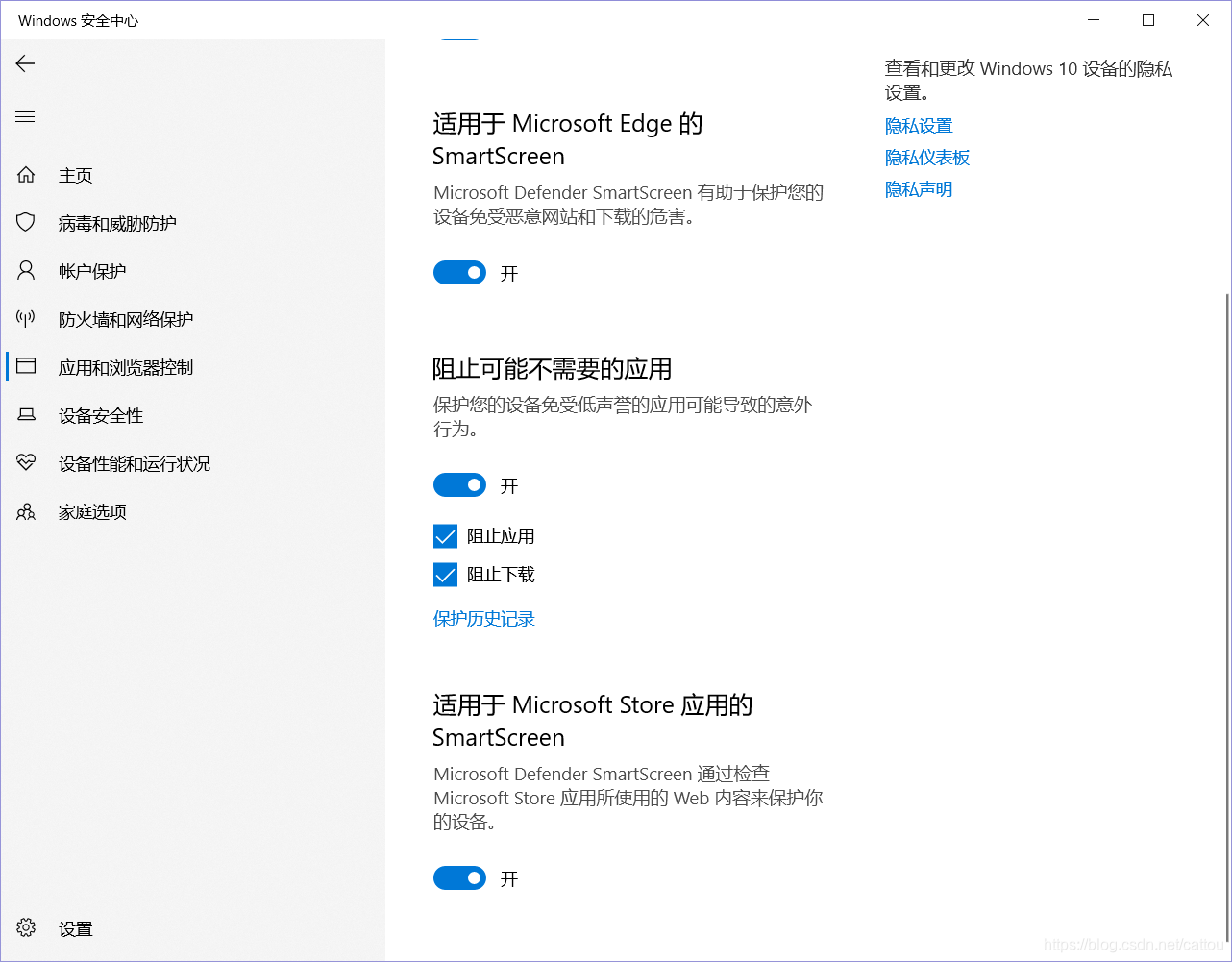Click the home icon beside 主页
The image size is (1232, 962).
tap(26, 175)
